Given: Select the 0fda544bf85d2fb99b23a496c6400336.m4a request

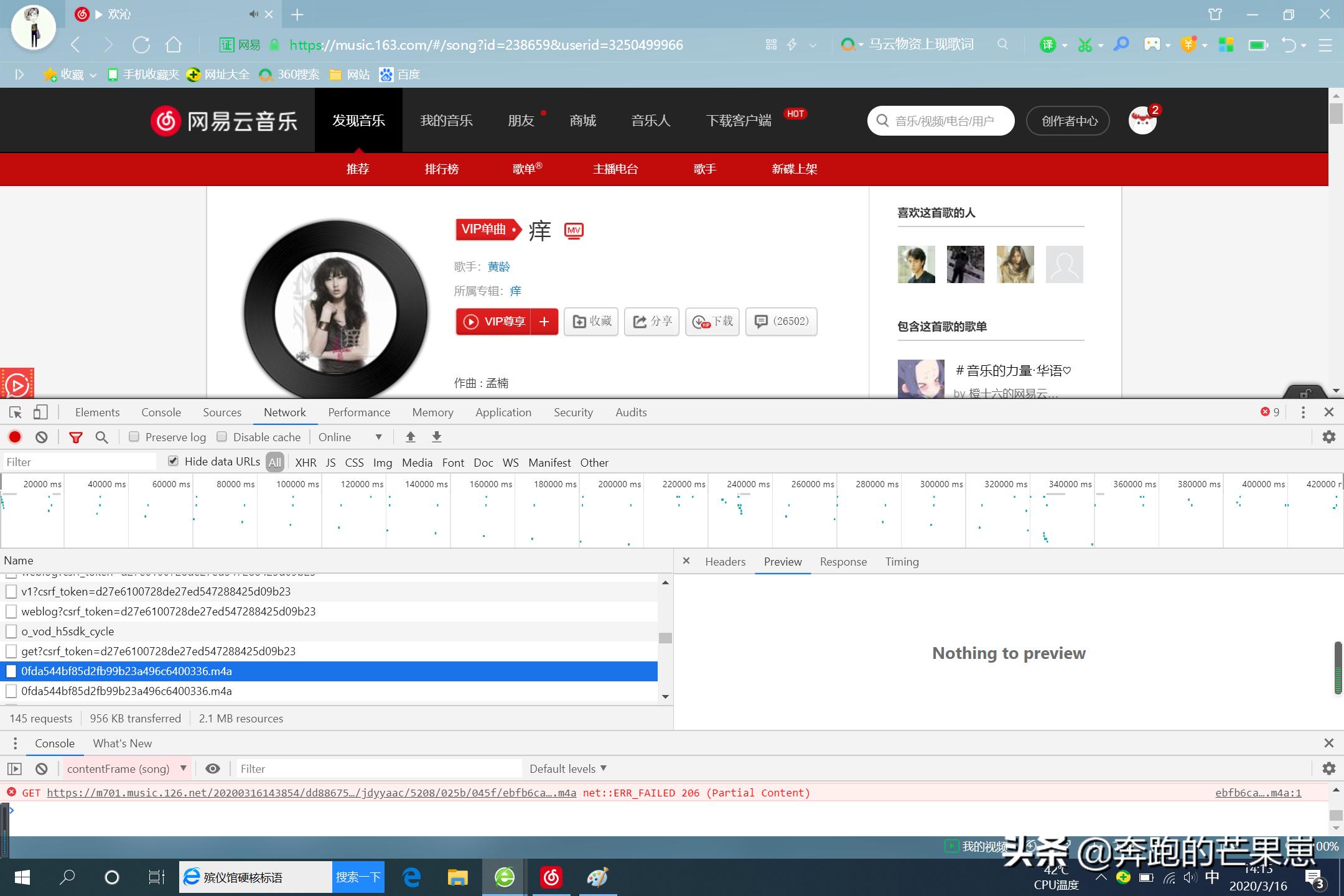Looking at the screenshot, I should pos(127,671).
